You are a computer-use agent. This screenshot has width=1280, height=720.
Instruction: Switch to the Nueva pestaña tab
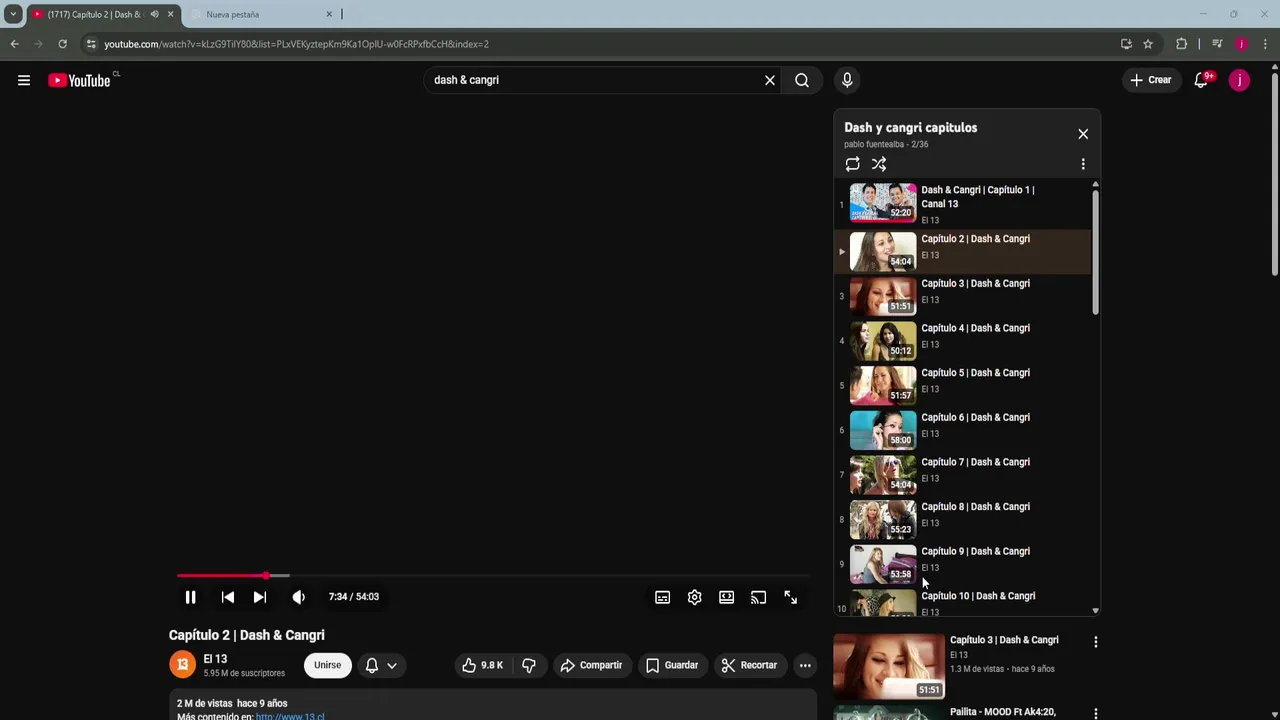(x=262, y=14)
